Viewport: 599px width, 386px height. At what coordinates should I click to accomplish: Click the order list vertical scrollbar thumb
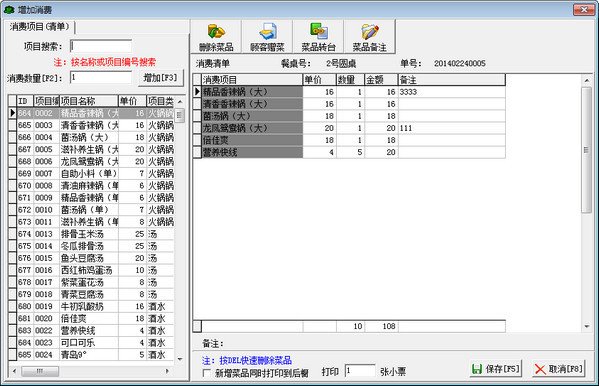(586, 150)
